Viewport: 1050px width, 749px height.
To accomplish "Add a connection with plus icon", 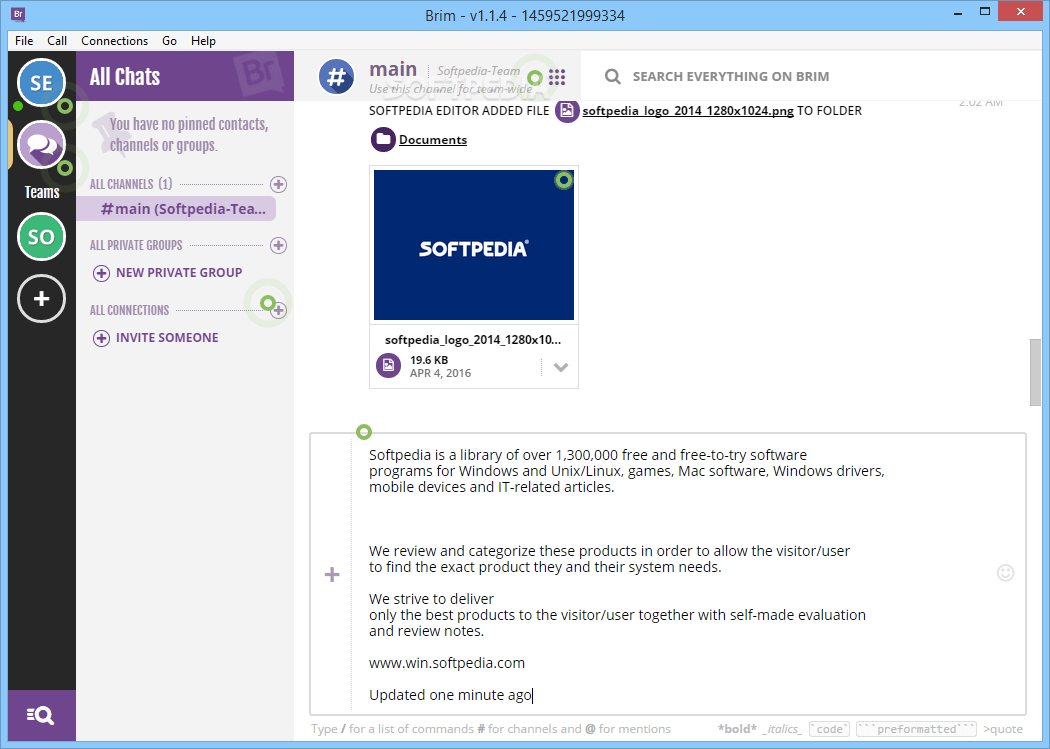I will click(x=279, y=310).
